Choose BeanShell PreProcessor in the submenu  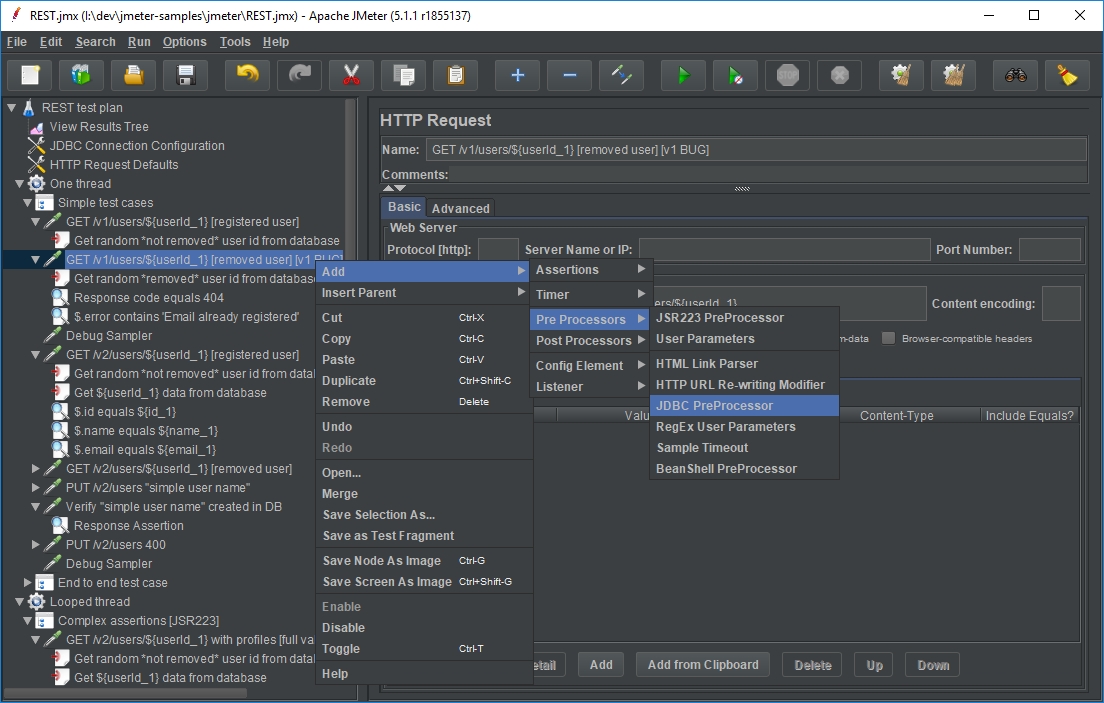click(744, 469)
